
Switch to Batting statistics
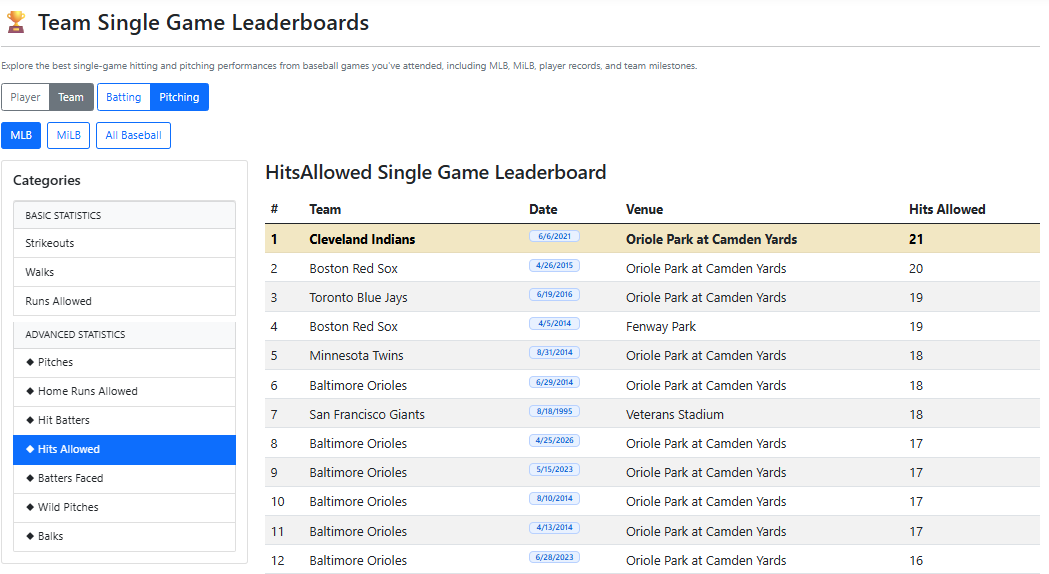pos(124,97)
